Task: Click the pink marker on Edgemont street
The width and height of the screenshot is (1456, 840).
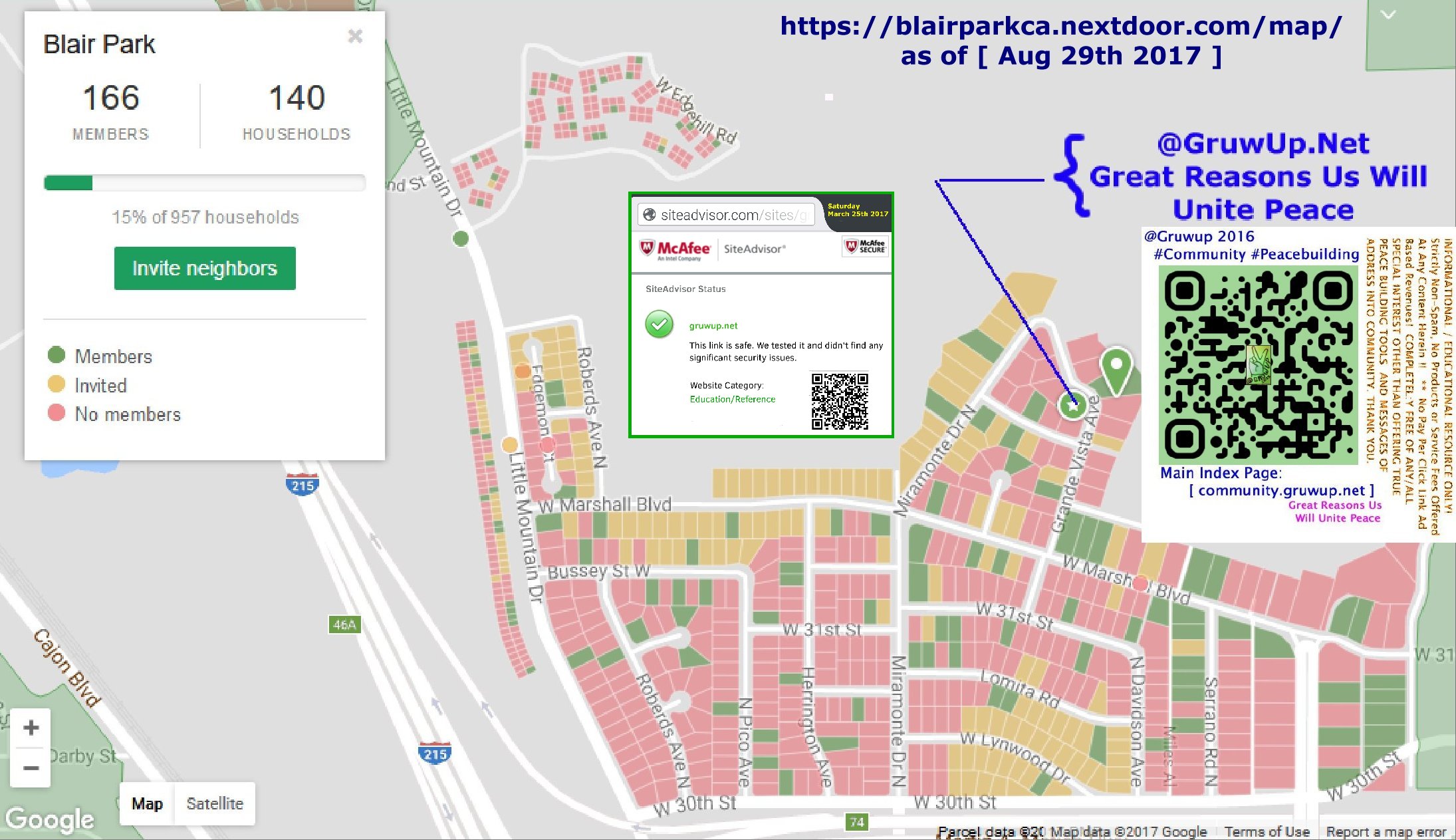Action: click(x=547, y=444)
